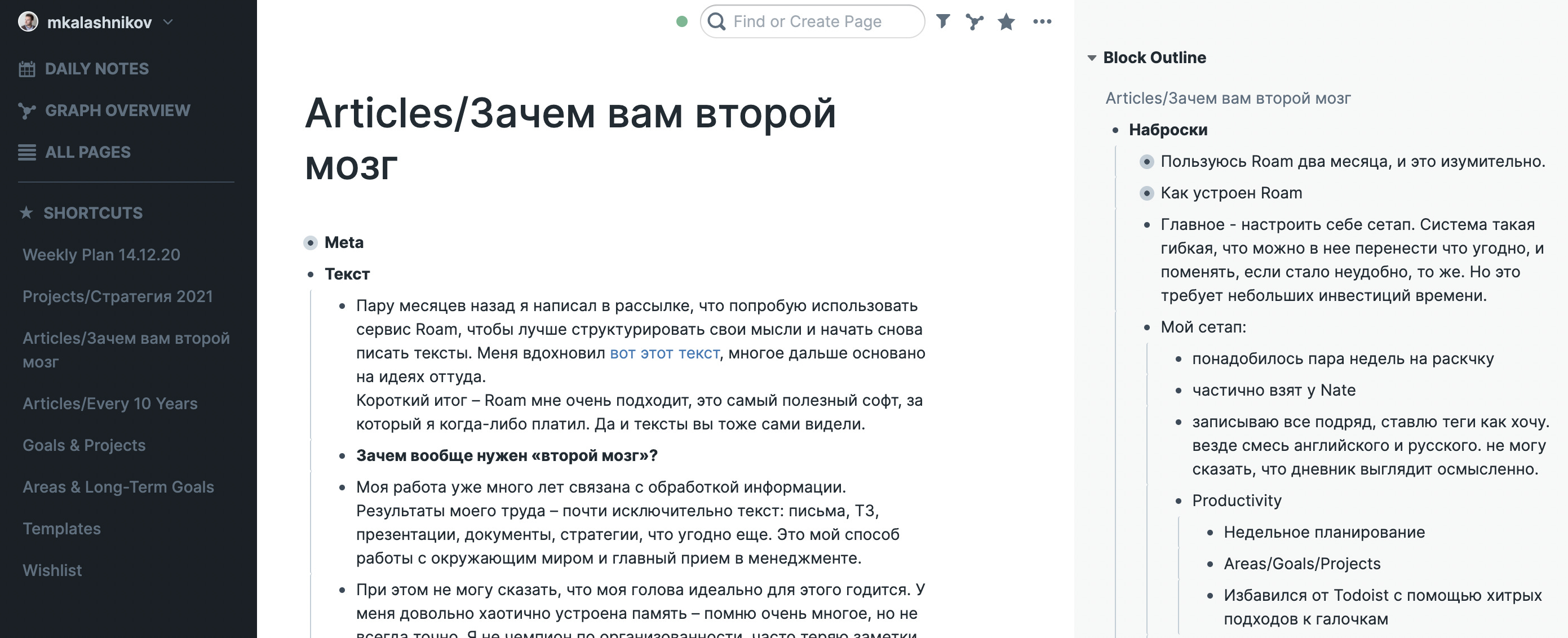The width and height of the screenshot is (1568, 638).
Task: Open Wishlist shortcut
Action: click(52, 570)
